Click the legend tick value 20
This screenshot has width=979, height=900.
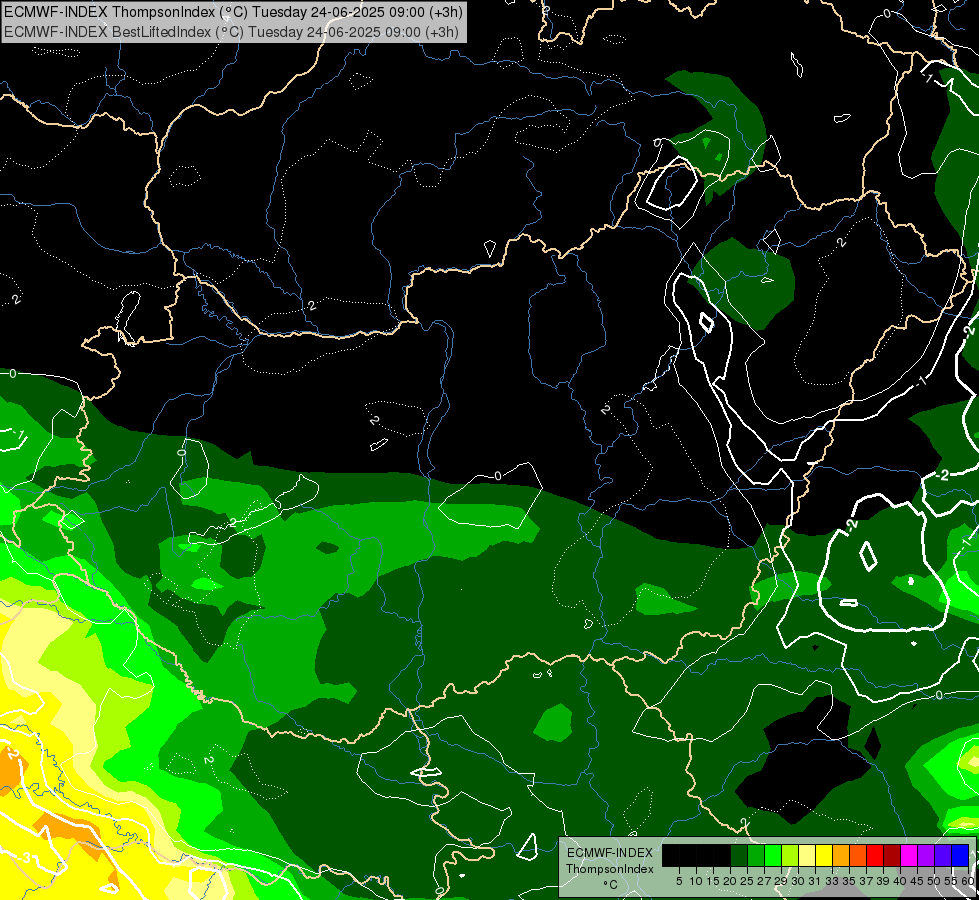click(x=730, y=881)
